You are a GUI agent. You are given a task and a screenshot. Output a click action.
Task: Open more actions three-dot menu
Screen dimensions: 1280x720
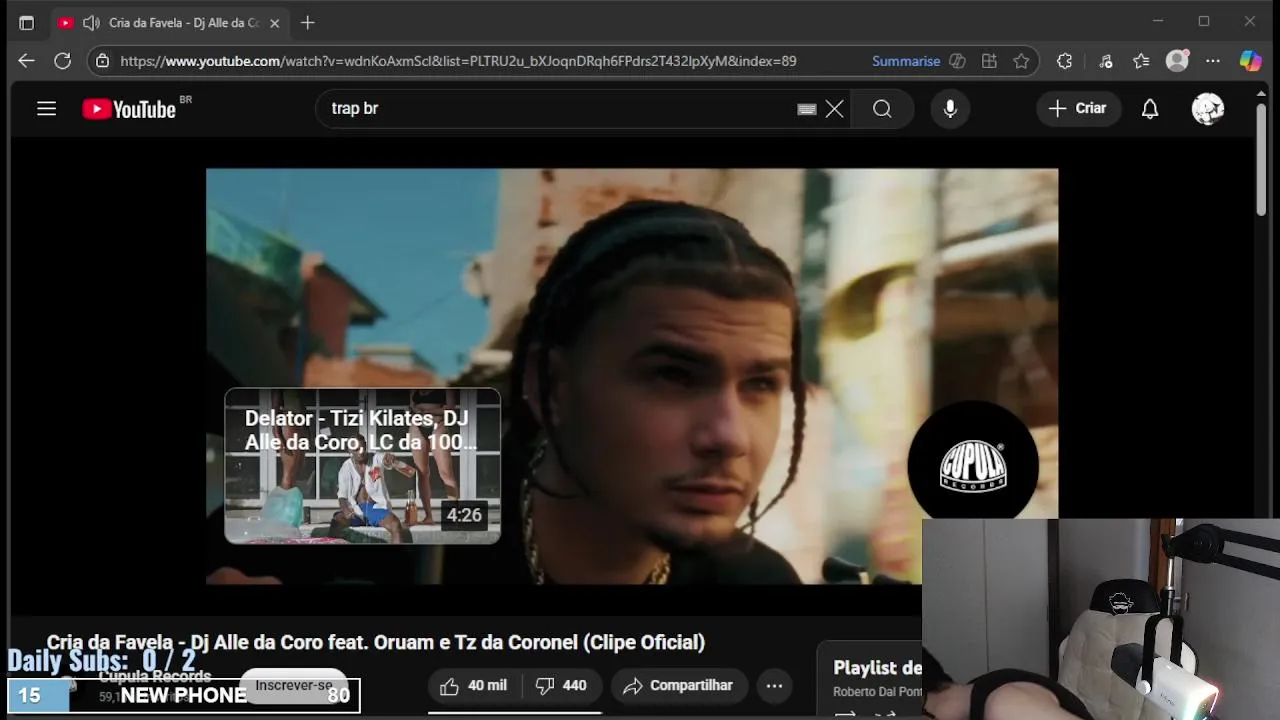coord(774,686)
